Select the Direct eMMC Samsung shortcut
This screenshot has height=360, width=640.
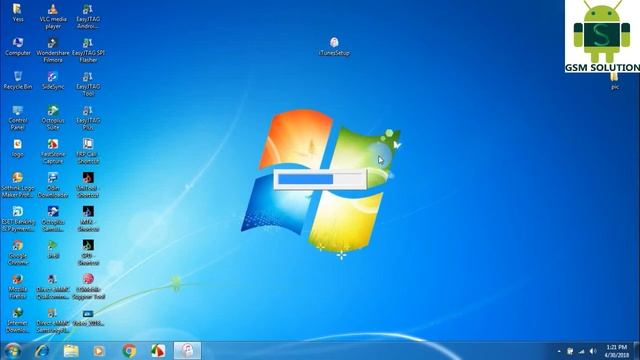click(x=53, y=321)
